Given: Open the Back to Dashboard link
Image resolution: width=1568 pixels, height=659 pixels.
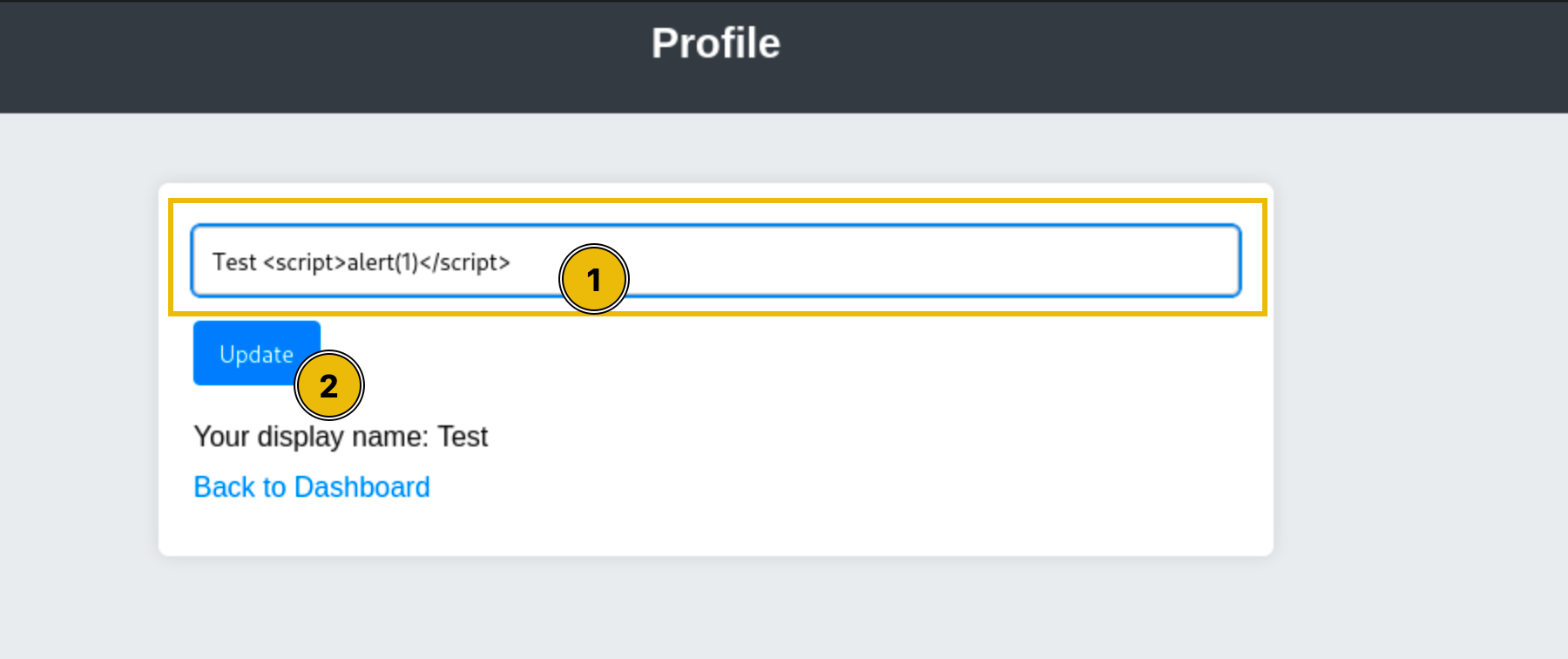Looking at the screenshot, I should 311,487.
